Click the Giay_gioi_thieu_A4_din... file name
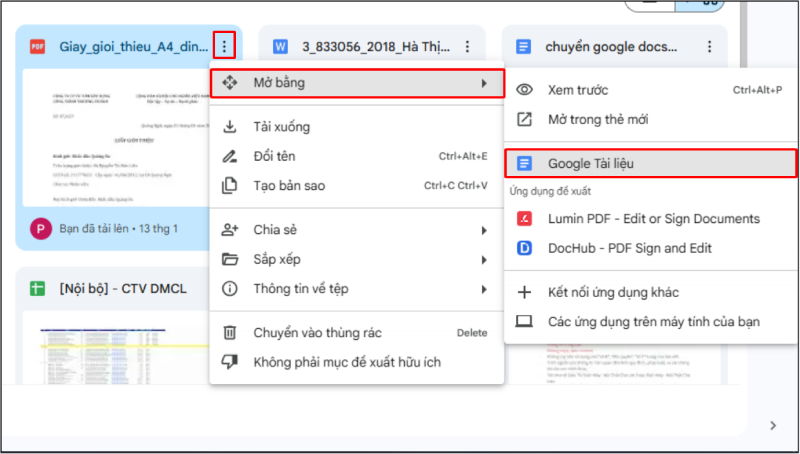The height and width of the screenshot is (454, 800). click(x=134, y=46)
